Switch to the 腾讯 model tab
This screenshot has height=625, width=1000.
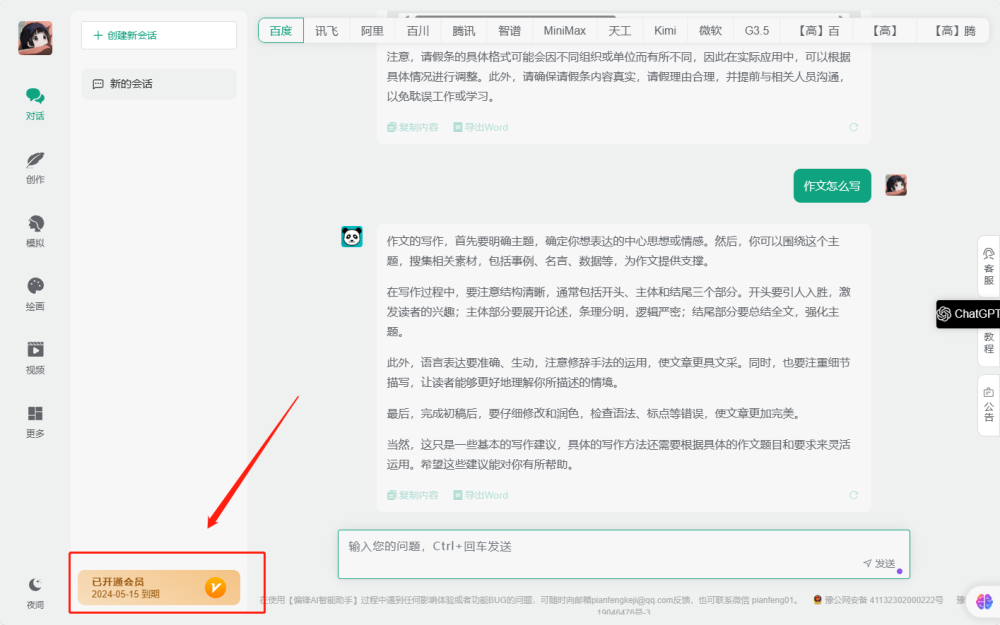coord(464,31)
